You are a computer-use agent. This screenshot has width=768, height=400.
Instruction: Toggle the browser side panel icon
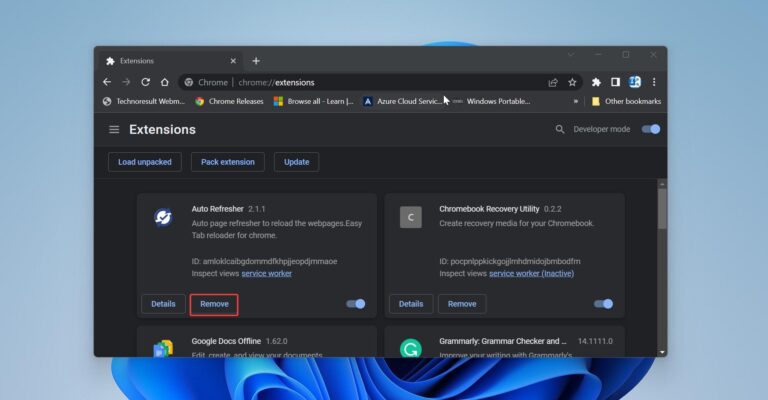(615, 82)
